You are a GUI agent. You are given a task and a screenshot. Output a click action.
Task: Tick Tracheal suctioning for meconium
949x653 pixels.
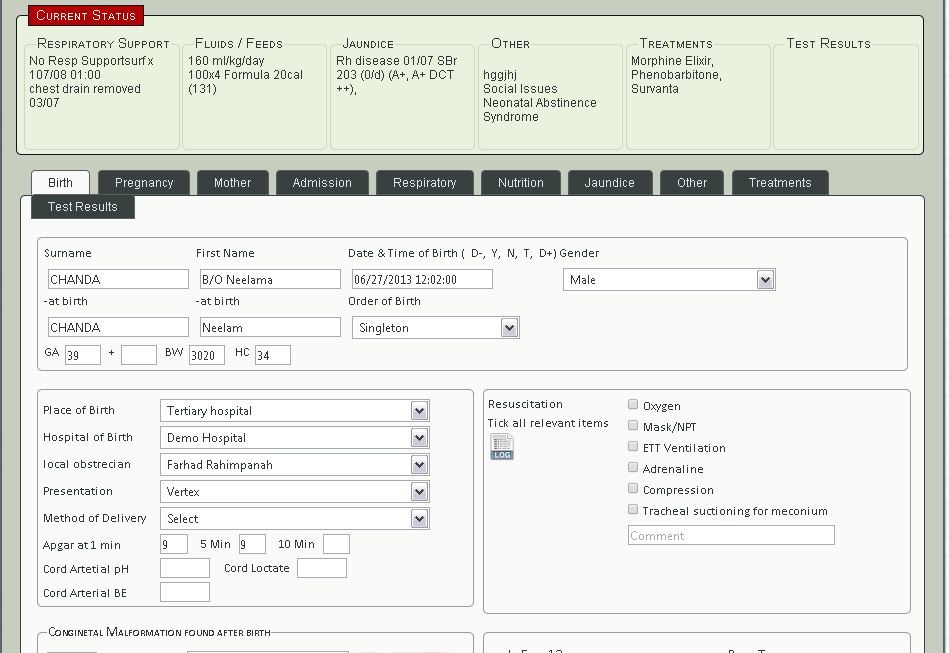point(633,510)
